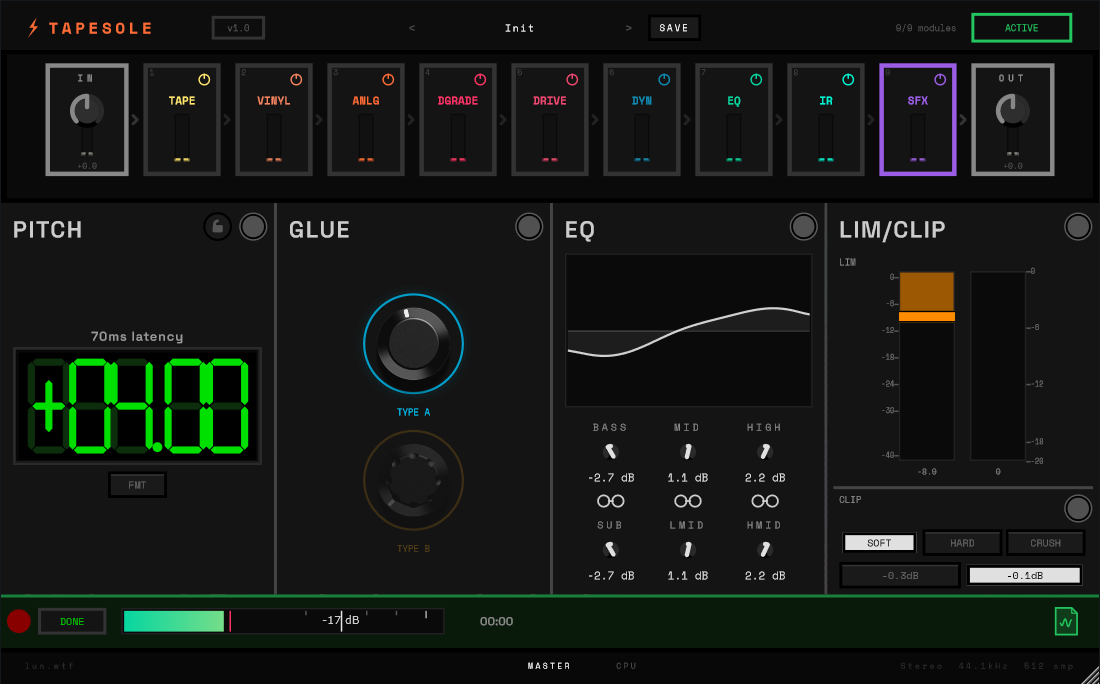Click the orange limiter threshold handle

click(x=927, y=316)
